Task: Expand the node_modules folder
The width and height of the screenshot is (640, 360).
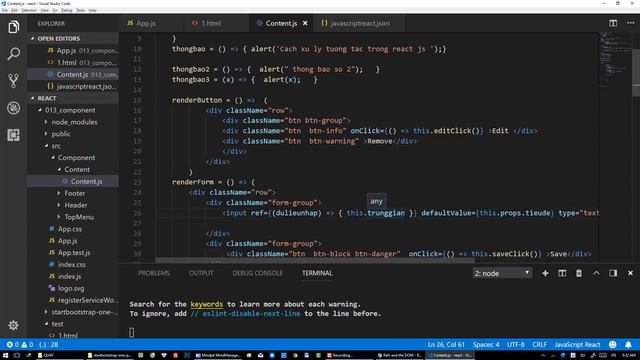Action: [74, 122]
